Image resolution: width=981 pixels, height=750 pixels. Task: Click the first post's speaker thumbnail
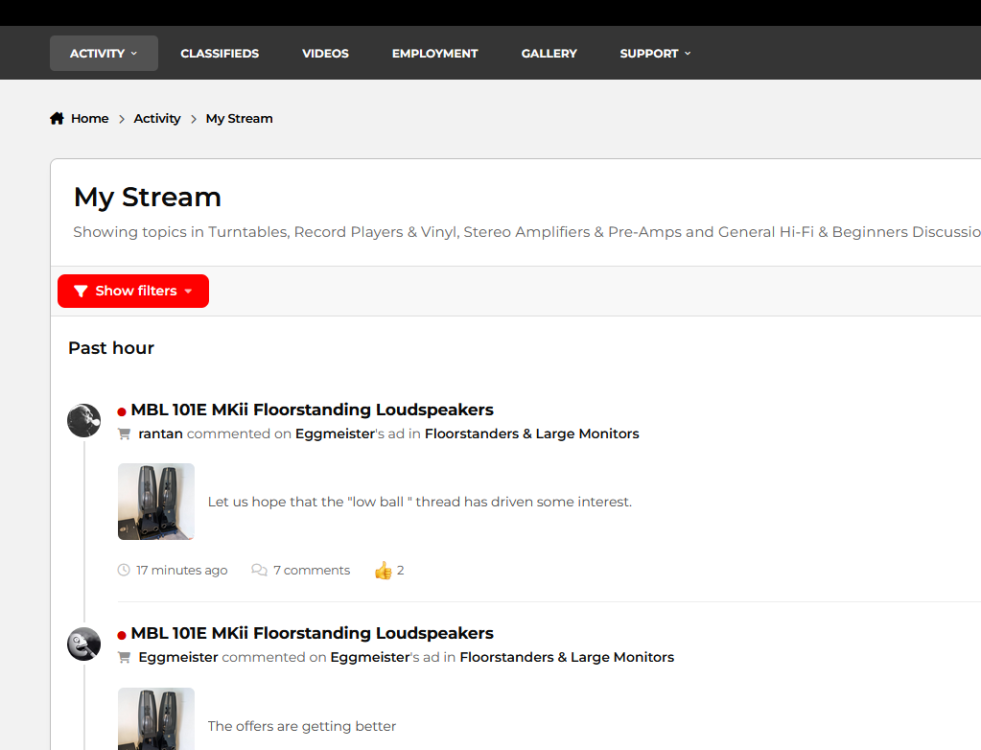click(x=156, y=501)
